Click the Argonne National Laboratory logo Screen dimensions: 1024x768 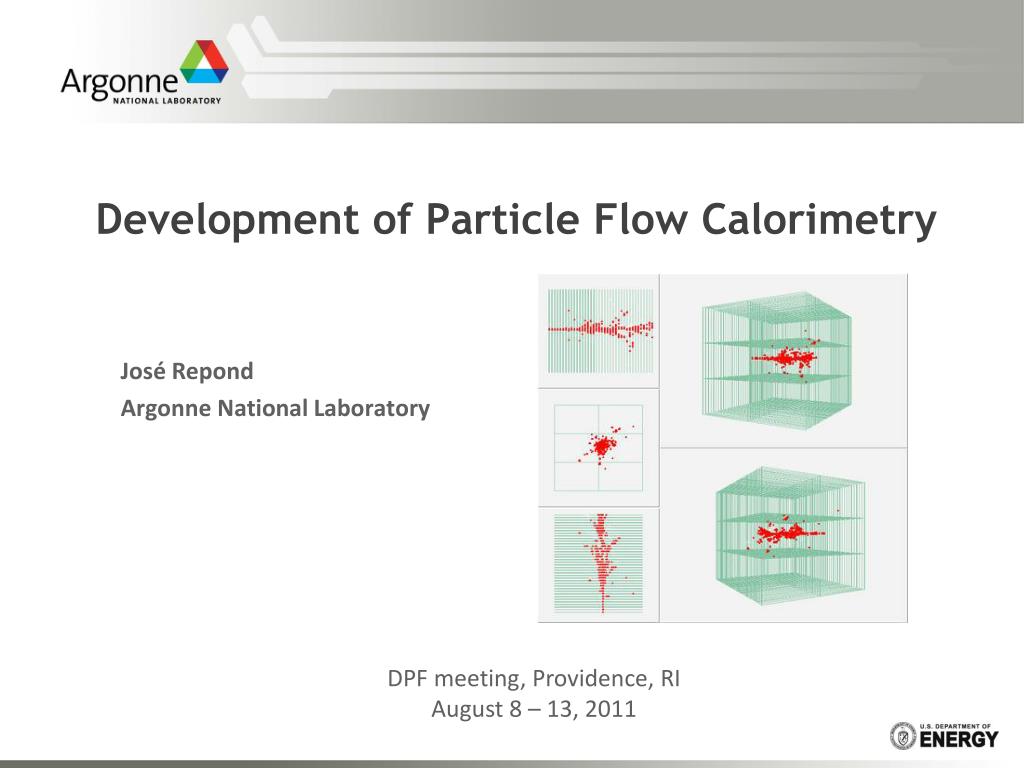click(145, 72)
